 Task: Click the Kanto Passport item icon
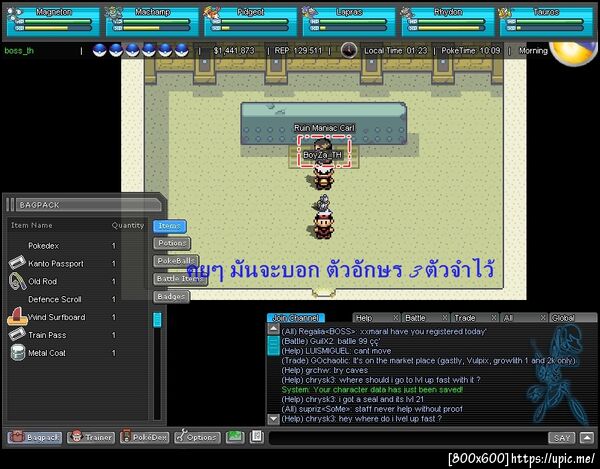coord(17,263)
